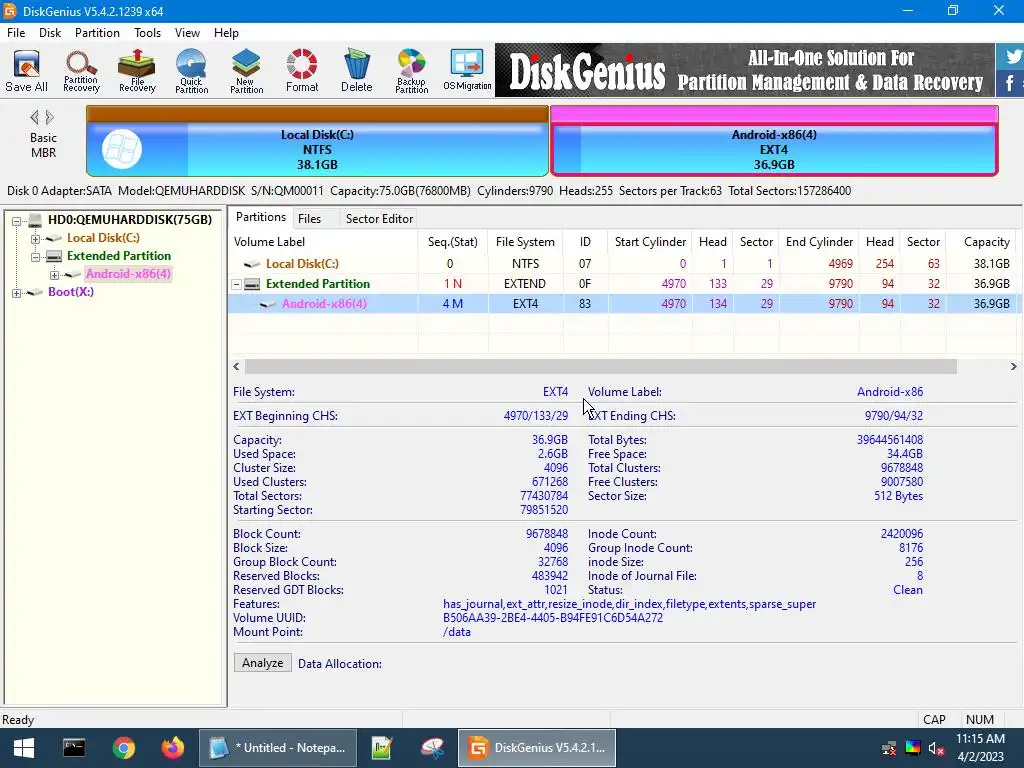This screenshot has height=768, width=1024.
Task: Select Local Disk(C:) in the tree
Action: click(103, 238)
